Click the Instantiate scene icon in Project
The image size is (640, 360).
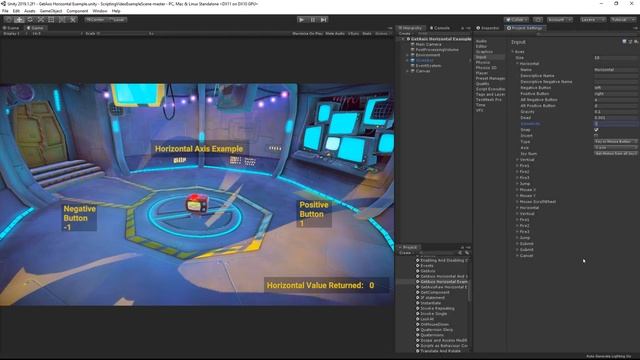pos(418,303)
